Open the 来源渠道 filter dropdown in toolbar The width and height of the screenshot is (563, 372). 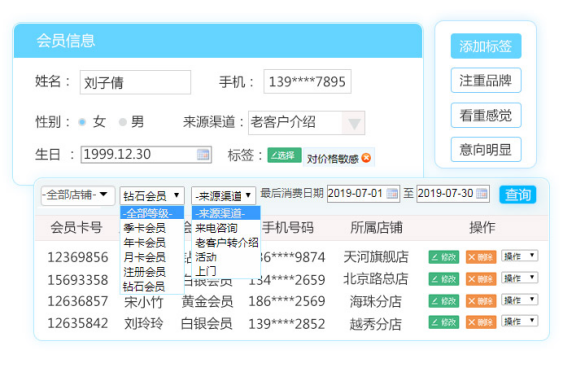[x=223, y=196]
